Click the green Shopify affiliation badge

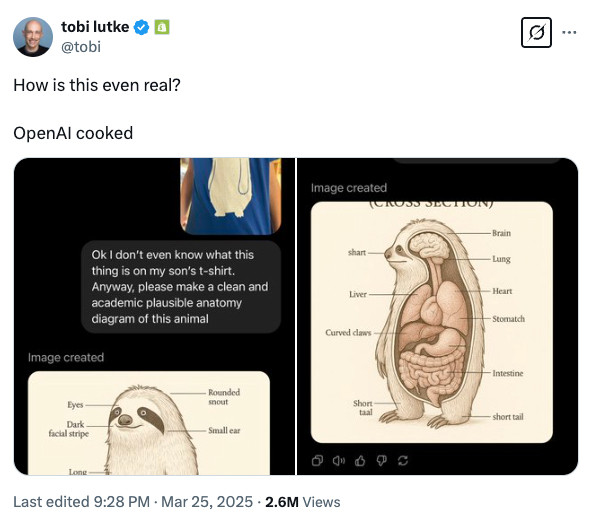[162, 27]
